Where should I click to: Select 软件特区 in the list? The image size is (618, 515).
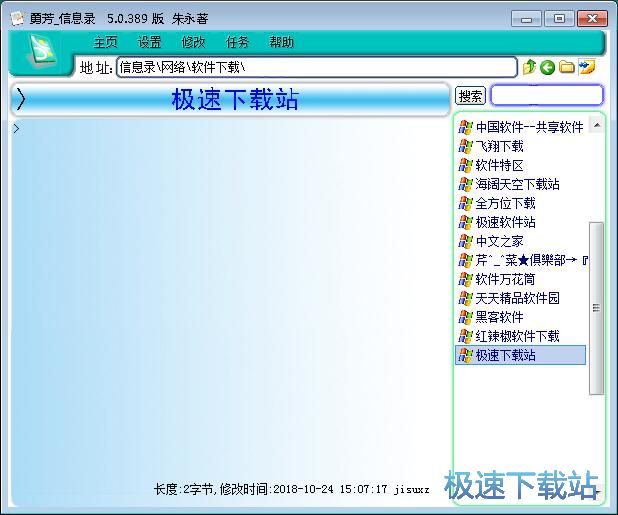[x=499, y=165]
